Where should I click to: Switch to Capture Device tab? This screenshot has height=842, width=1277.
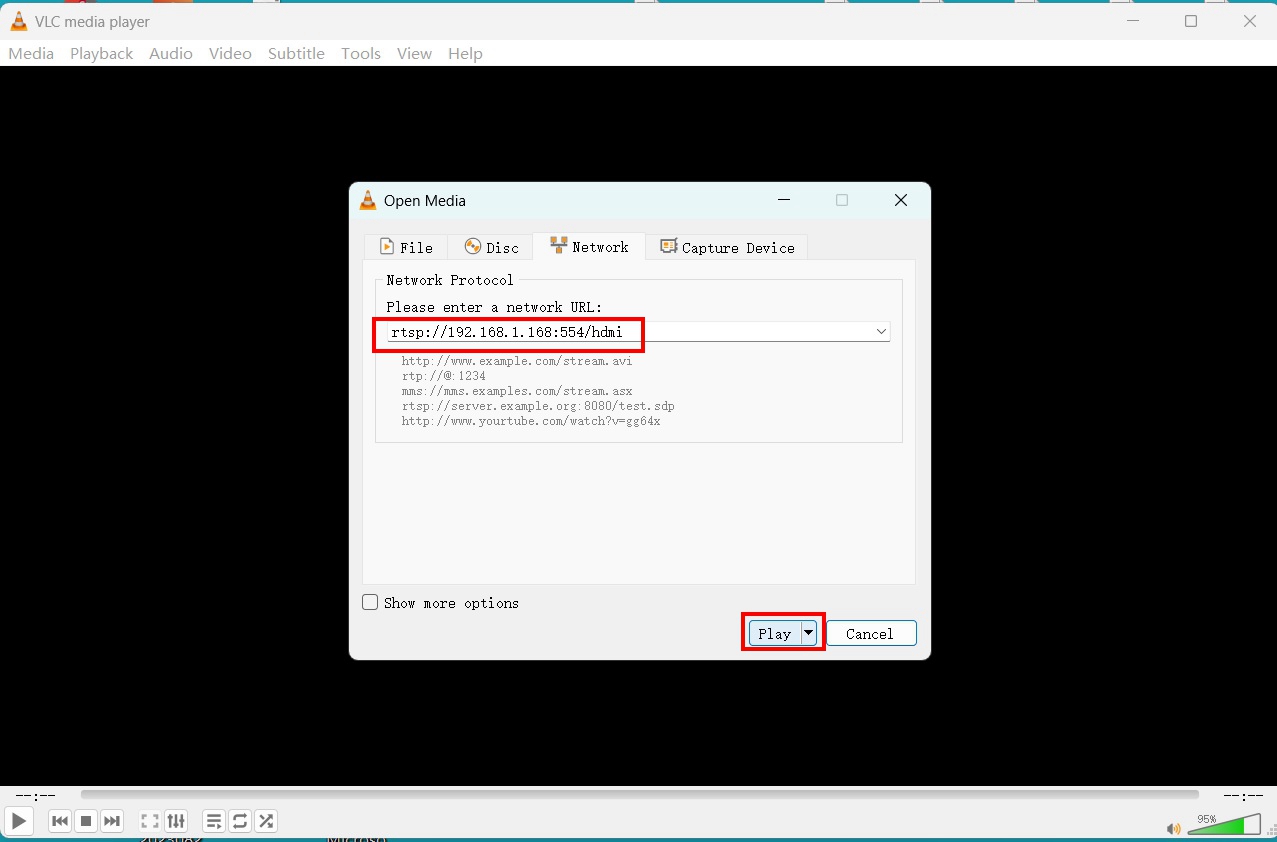[727, 247]
